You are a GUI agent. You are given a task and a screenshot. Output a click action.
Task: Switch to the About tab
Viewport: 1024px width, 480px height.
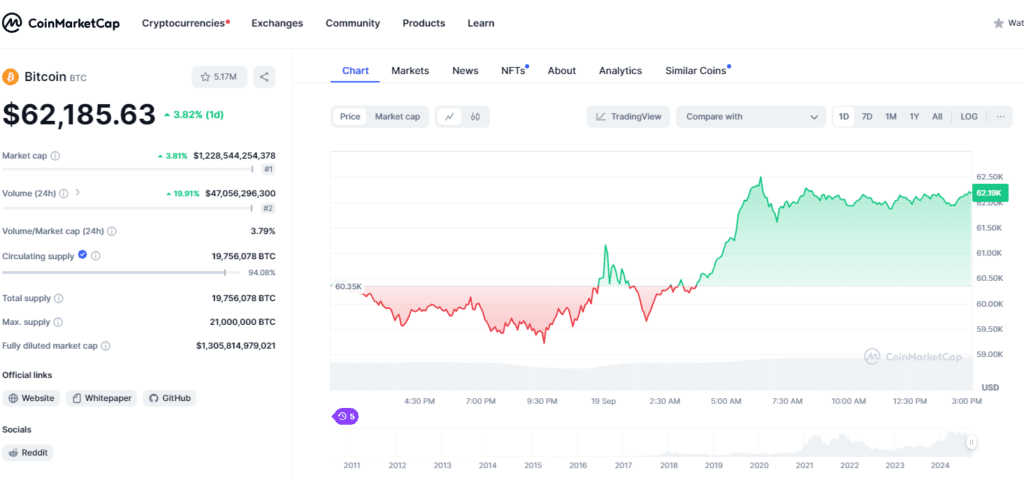[x=562, y=71]
